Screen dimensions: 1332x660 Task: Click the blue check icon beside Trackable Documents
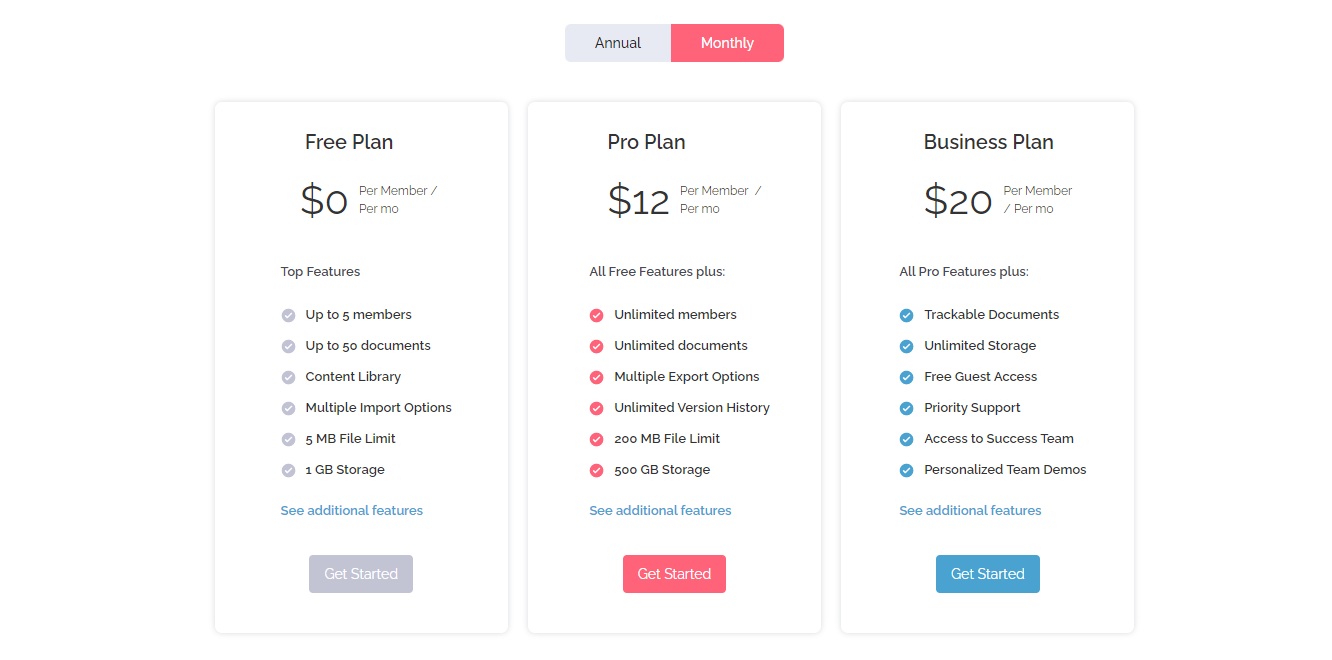click(x=907, y=315)
